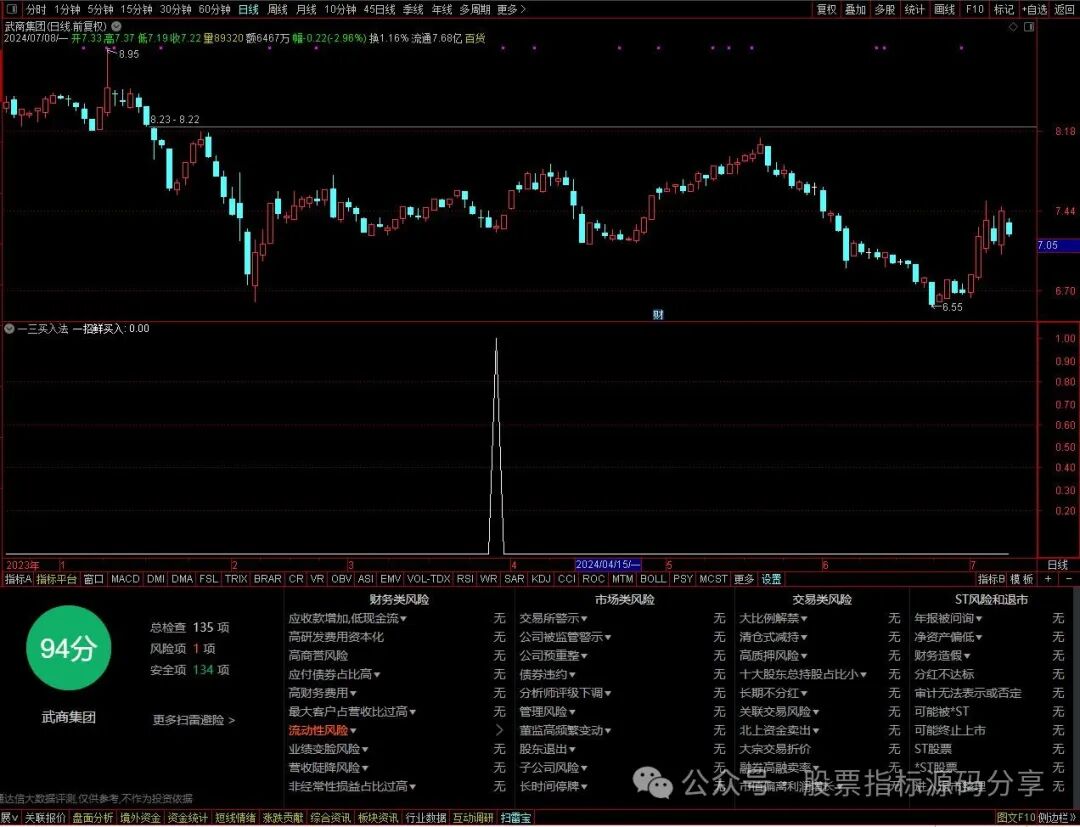Select 季线 quarterly chart

[413, 9]
